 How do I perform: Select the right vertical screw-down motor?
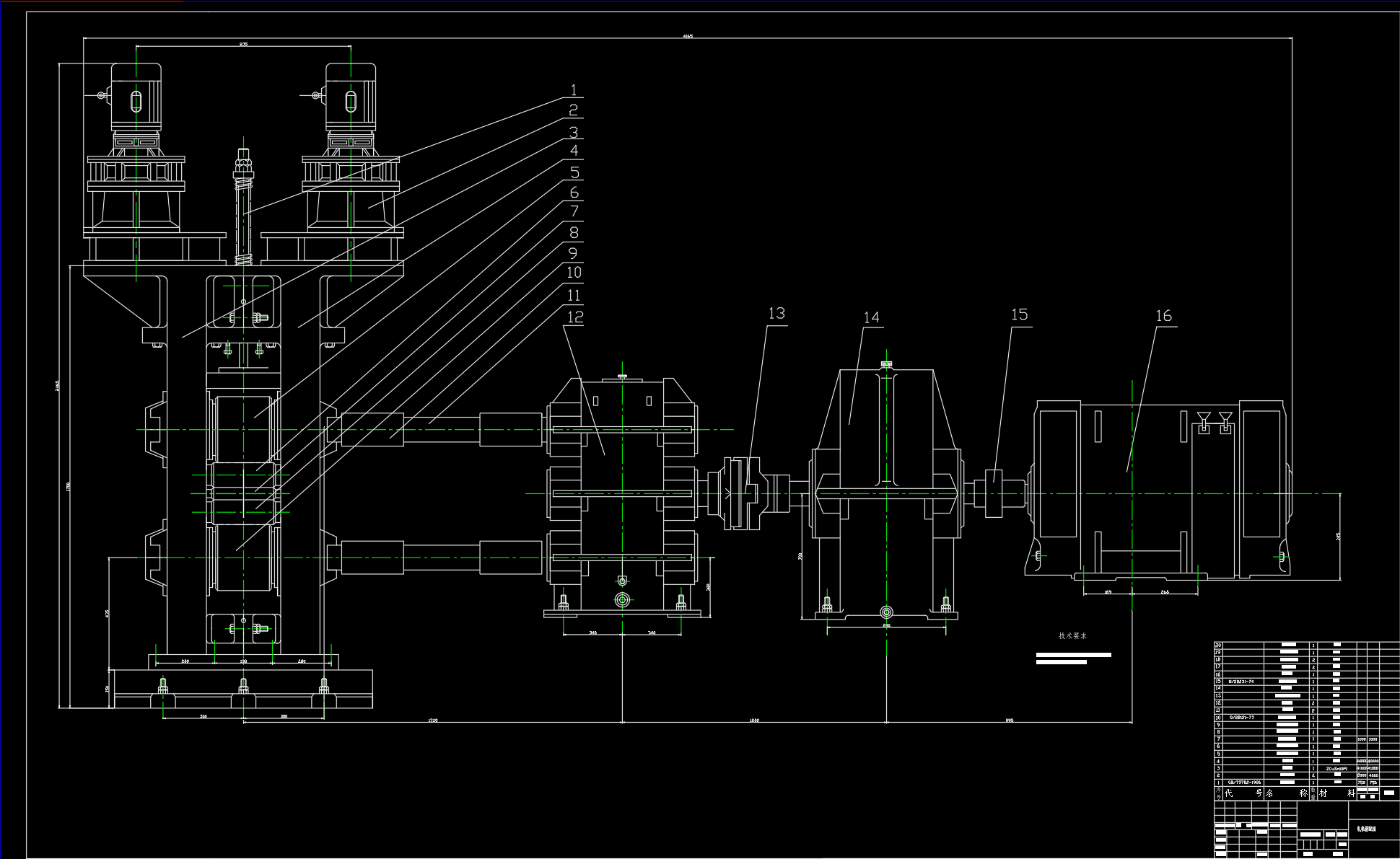(351, 97)
